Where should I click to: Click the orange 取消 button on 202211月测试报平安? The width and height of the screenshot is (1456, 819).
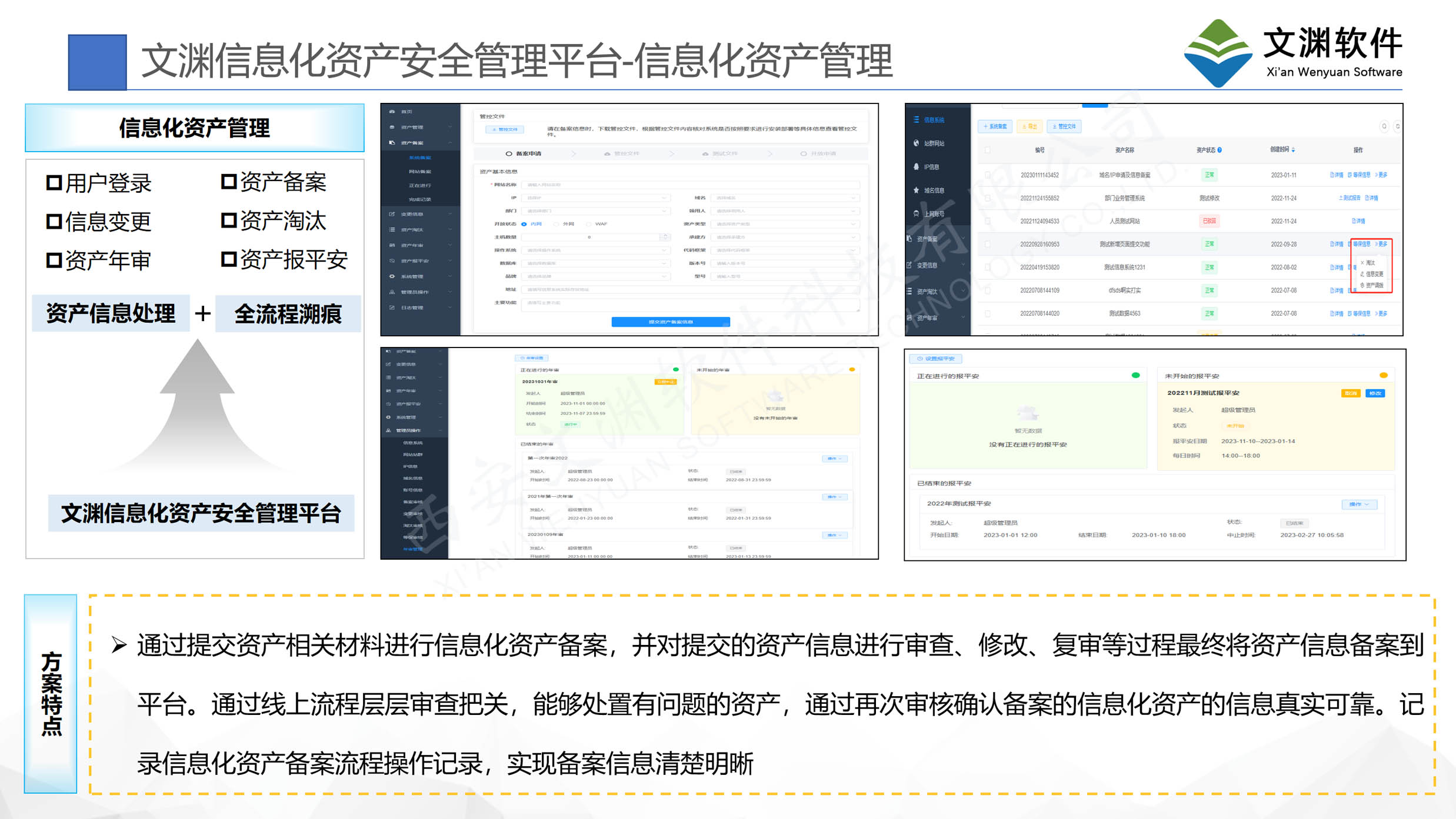coord(1351,393)
